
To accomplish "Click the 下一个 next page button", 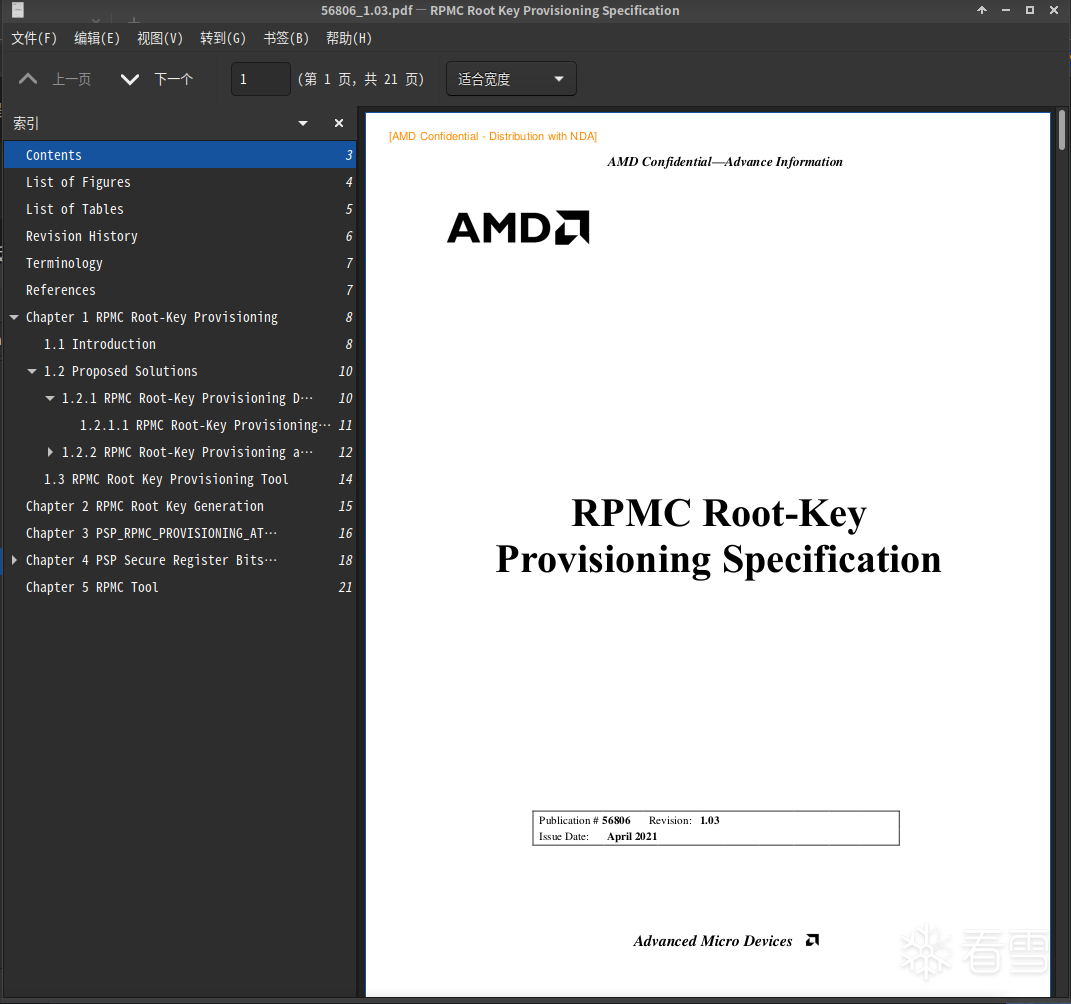I will pos(158,79).
